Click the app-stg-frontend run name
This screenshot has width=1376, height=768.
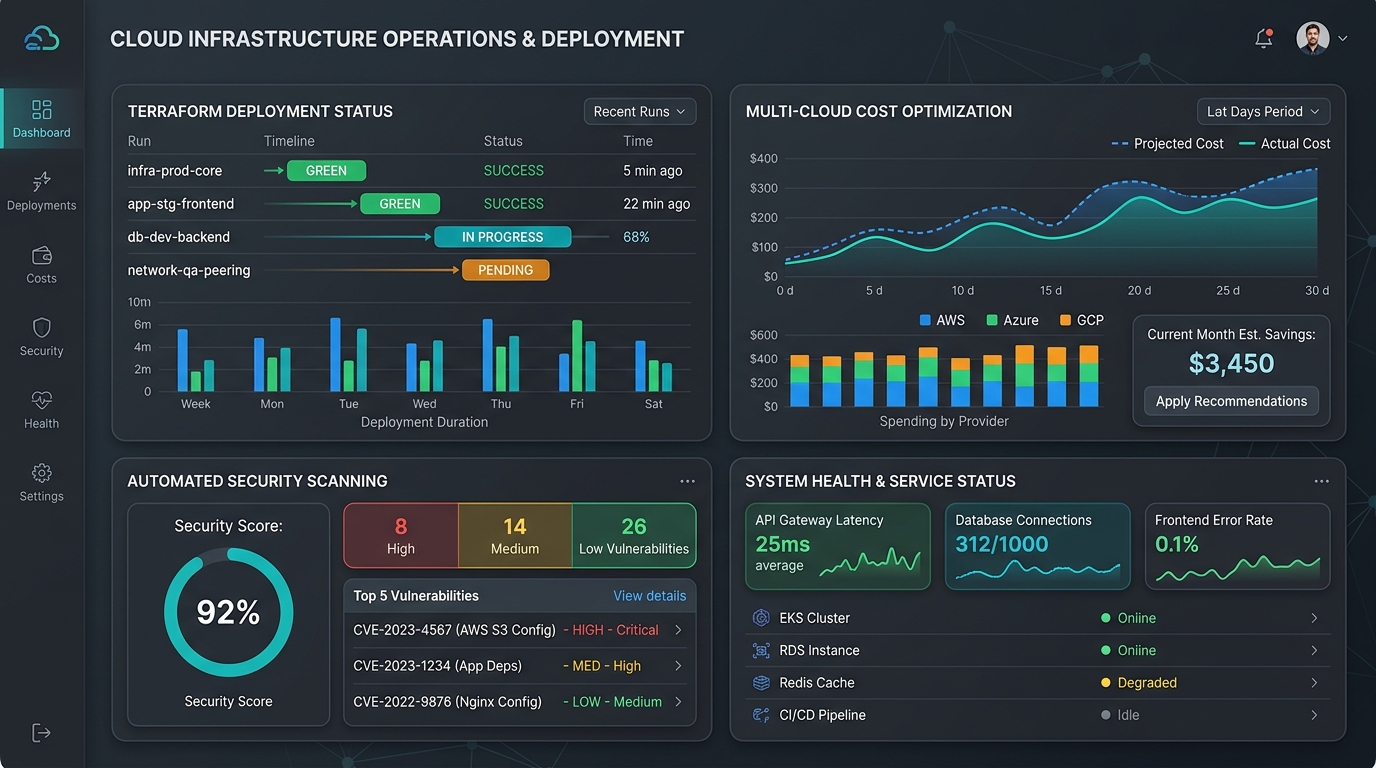click(181, 204)
